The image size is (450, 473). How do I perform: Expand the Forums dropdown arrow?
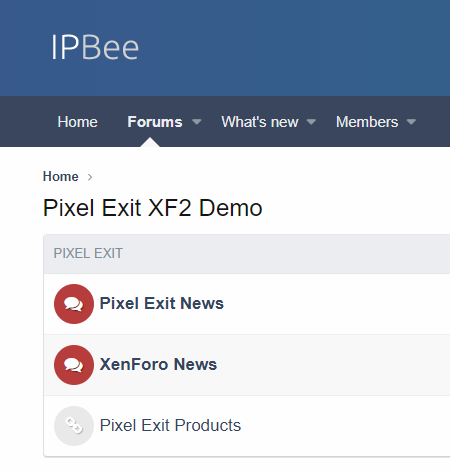(x=197, y=122)
